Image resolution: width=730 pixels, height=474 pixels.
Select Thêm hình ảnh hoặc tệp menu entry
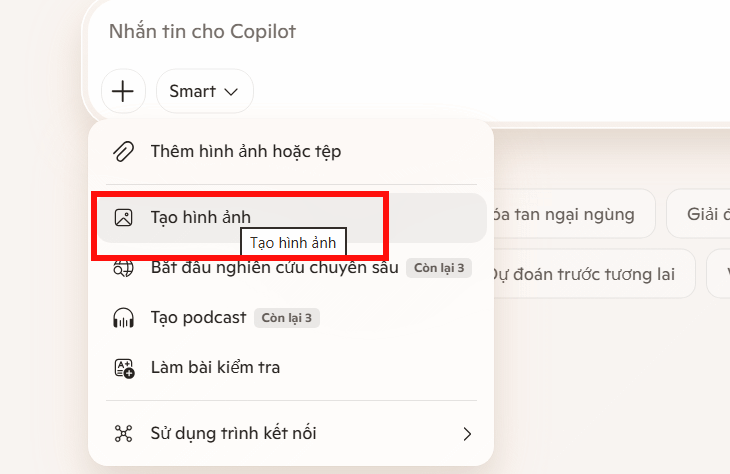pyautogui.click(x=246, y=152)
